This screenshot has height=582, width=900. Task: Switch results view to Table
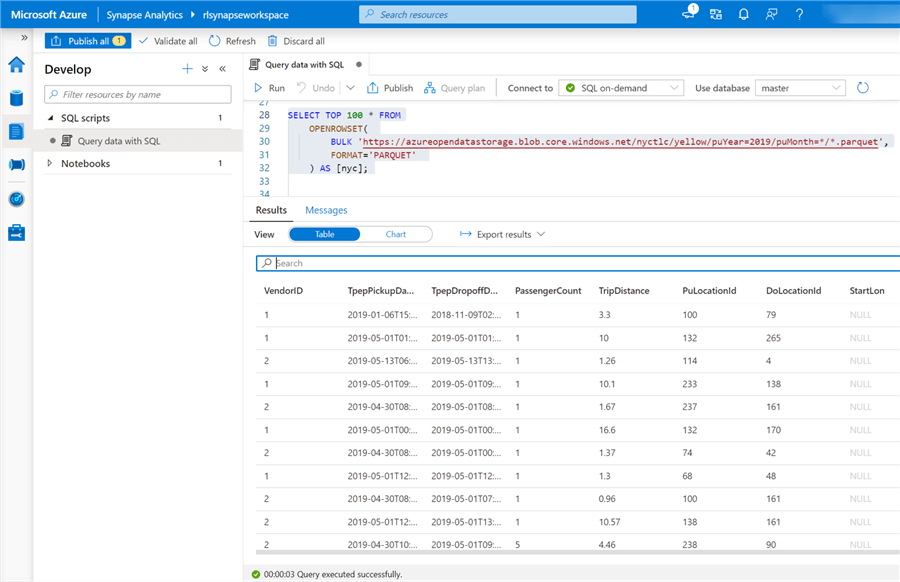click(x=324, y=234)
